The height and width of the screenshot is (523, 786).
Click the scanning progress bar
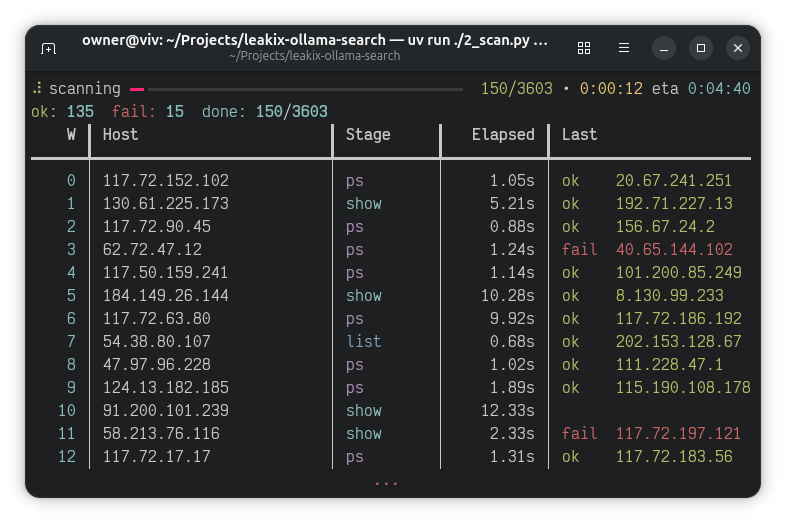(296, 89)
